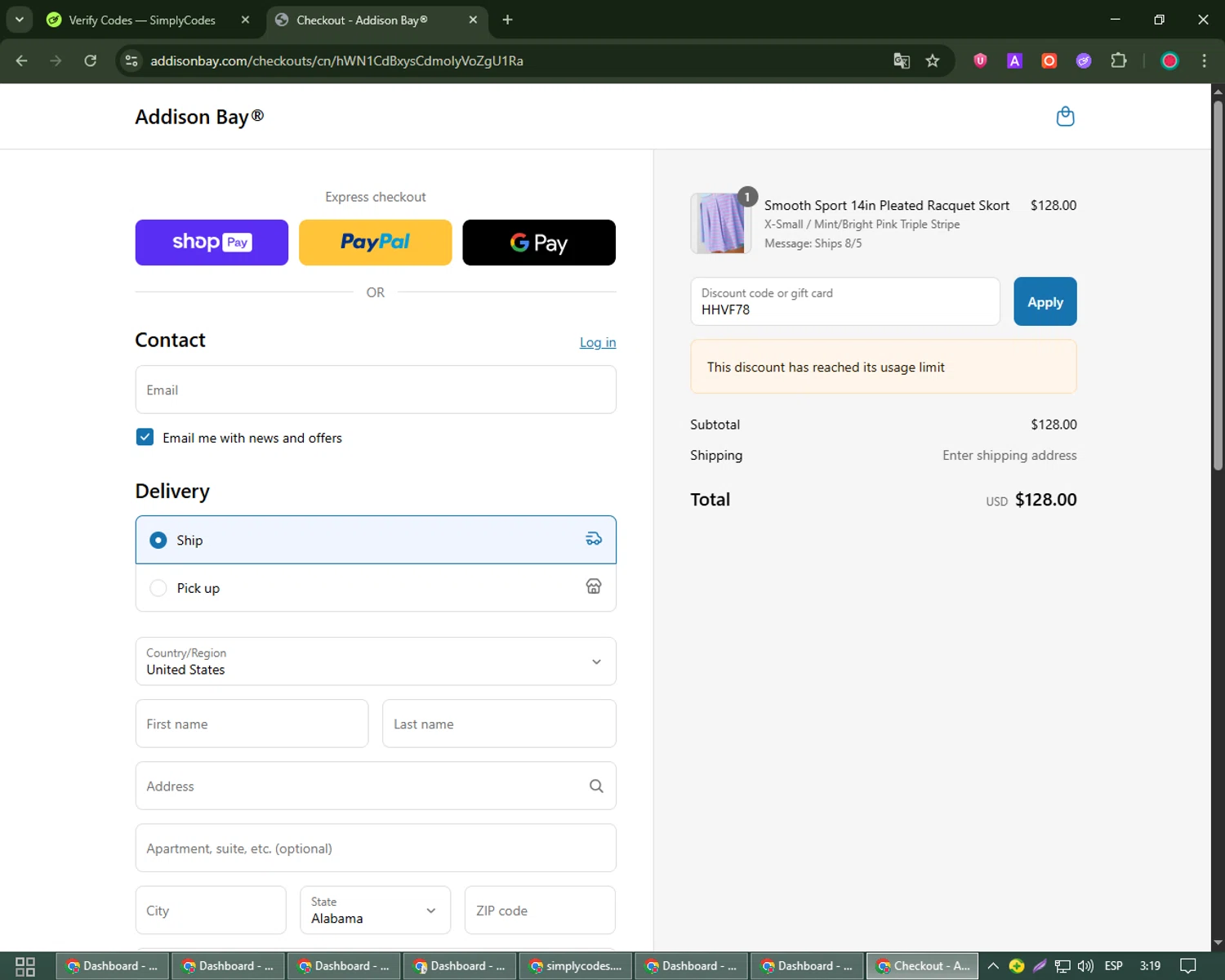Image resolution: width=1225 pixels, height=980 pixels.
Task: Click the Racquet Skort product thumbnail
Action: [x=719, y=223]
